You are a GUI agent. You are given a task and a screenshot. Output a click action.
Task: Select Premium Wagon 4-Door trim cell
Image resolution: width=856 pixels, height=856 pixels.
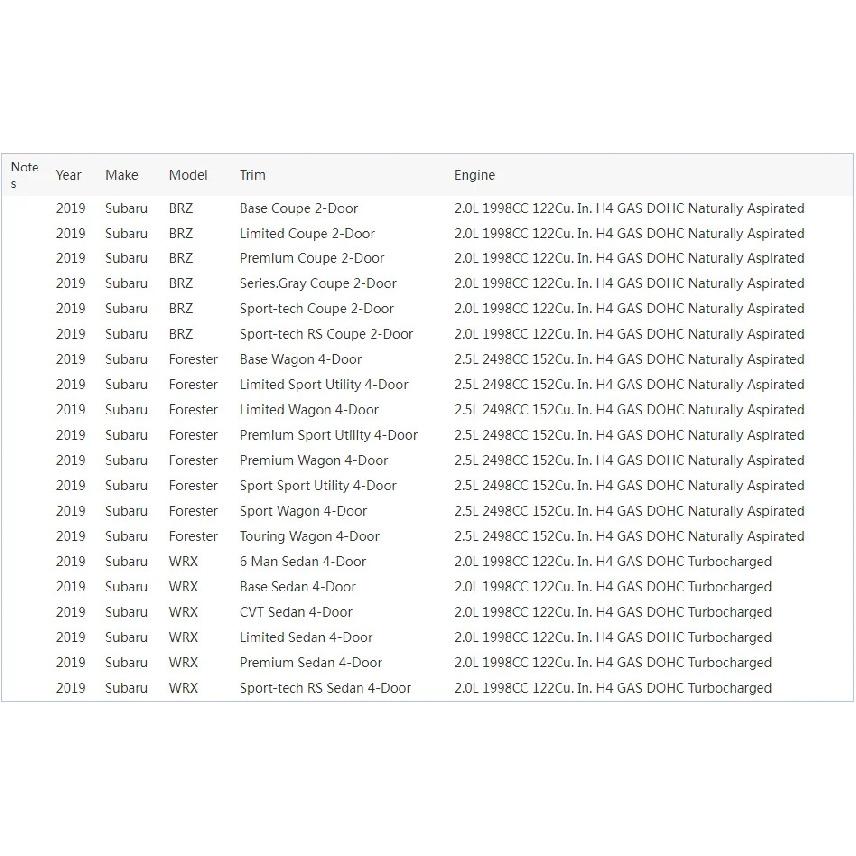314,461
